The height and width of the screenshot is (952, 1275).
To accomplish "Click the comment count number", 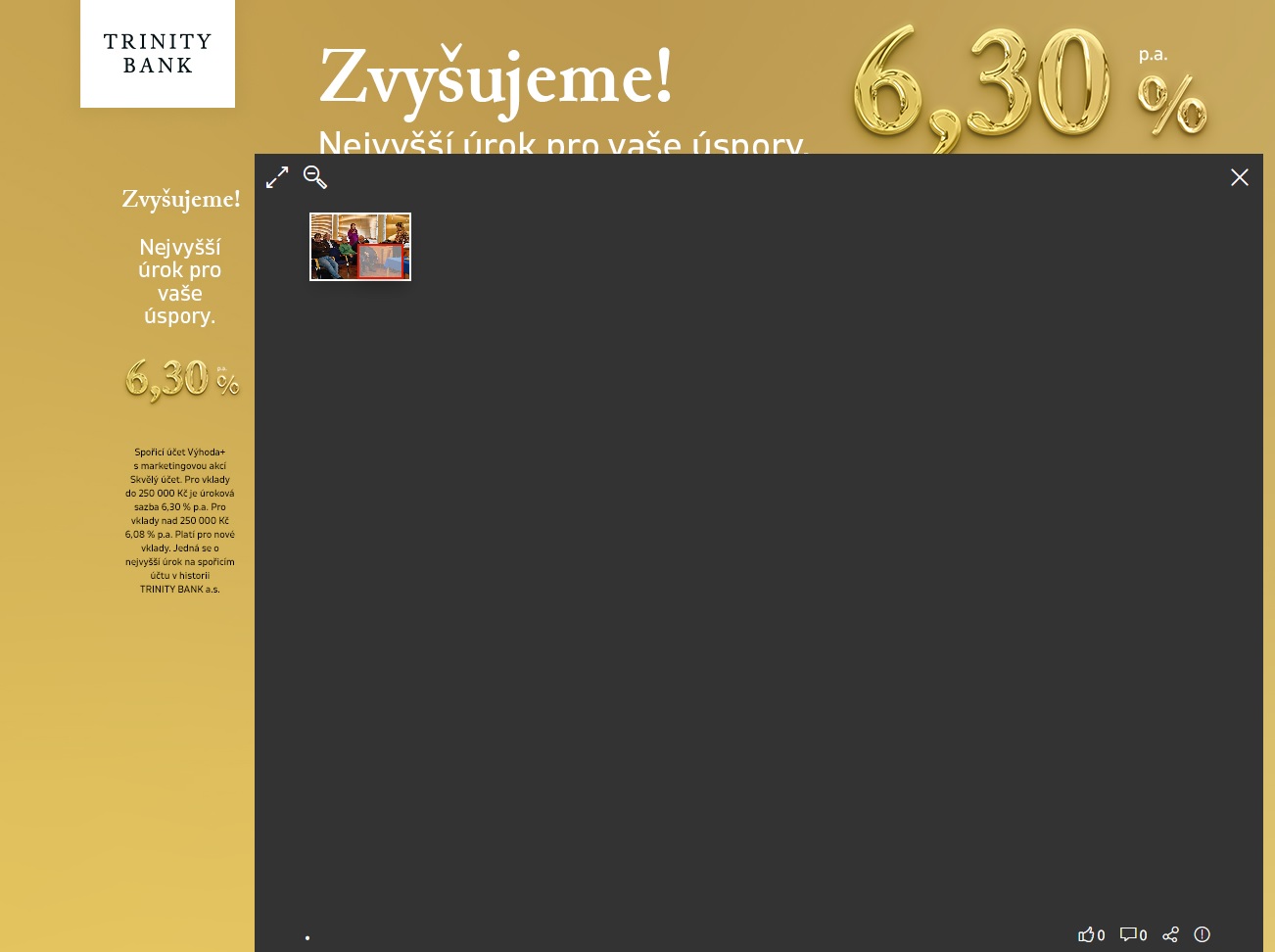I will [x=1143, y=935].
